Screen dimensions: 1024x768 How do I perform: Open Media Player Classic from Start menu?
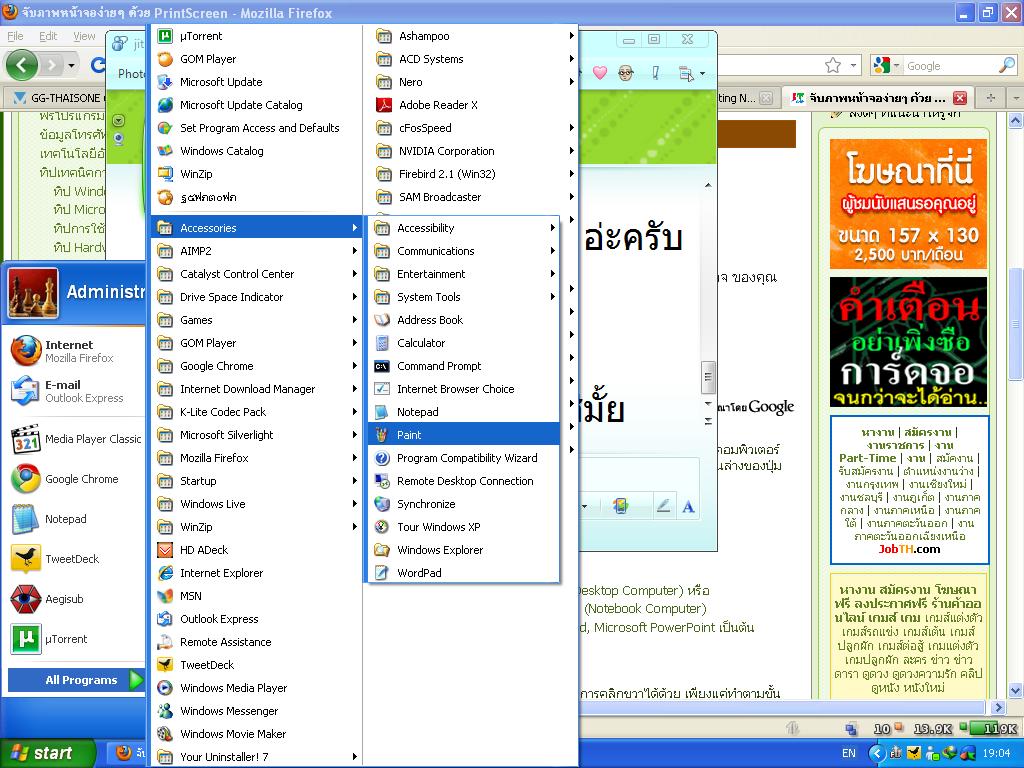pos(75,439)
